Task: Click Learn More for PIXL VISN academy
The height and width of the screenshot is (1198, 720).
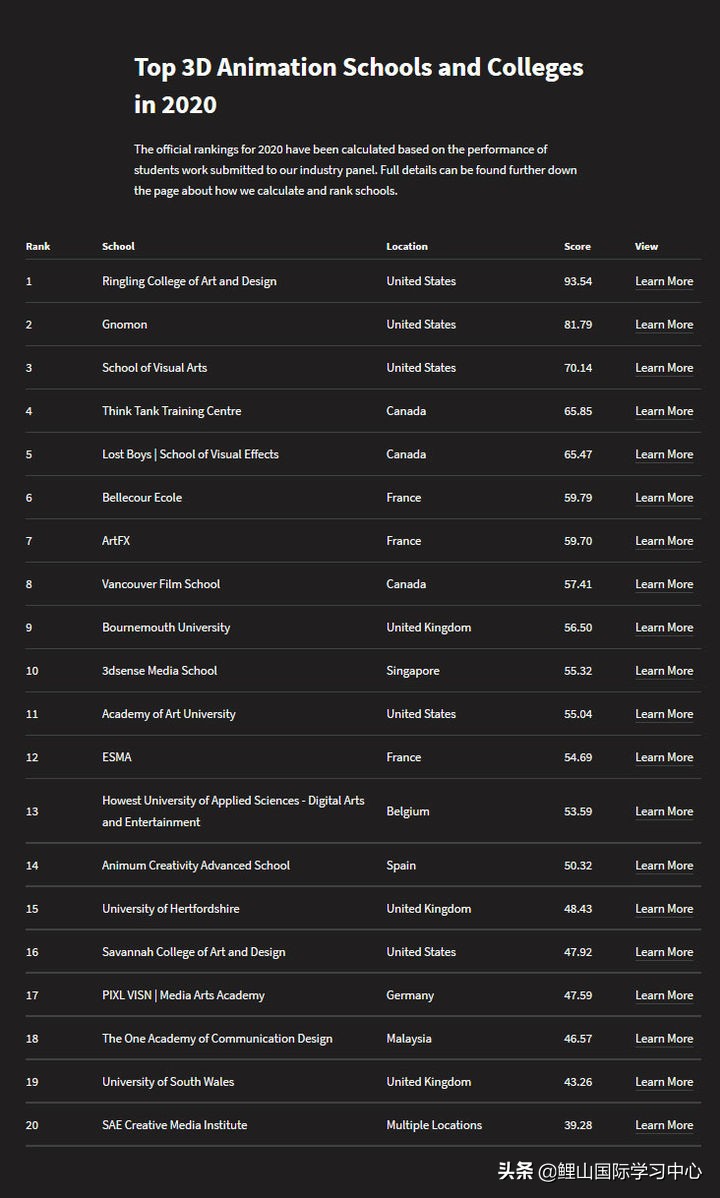Action: 664,996
